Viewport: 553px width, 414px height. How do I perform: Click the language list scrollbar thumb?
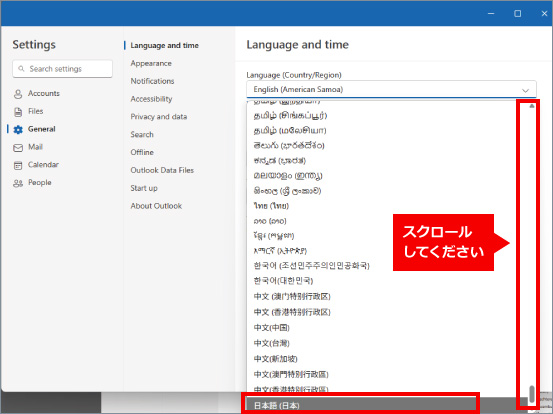tap(532, 394)
